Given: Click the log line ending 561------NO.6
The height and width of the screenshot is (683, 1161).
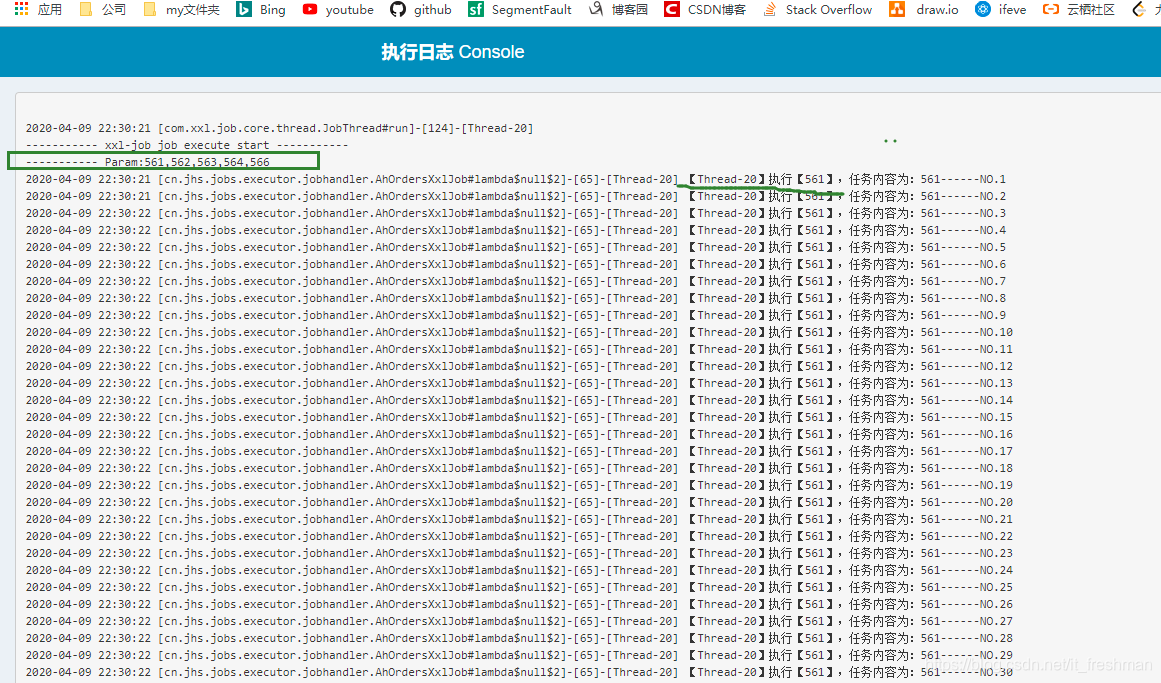Looking at the screenshot, I should (515, 264).
